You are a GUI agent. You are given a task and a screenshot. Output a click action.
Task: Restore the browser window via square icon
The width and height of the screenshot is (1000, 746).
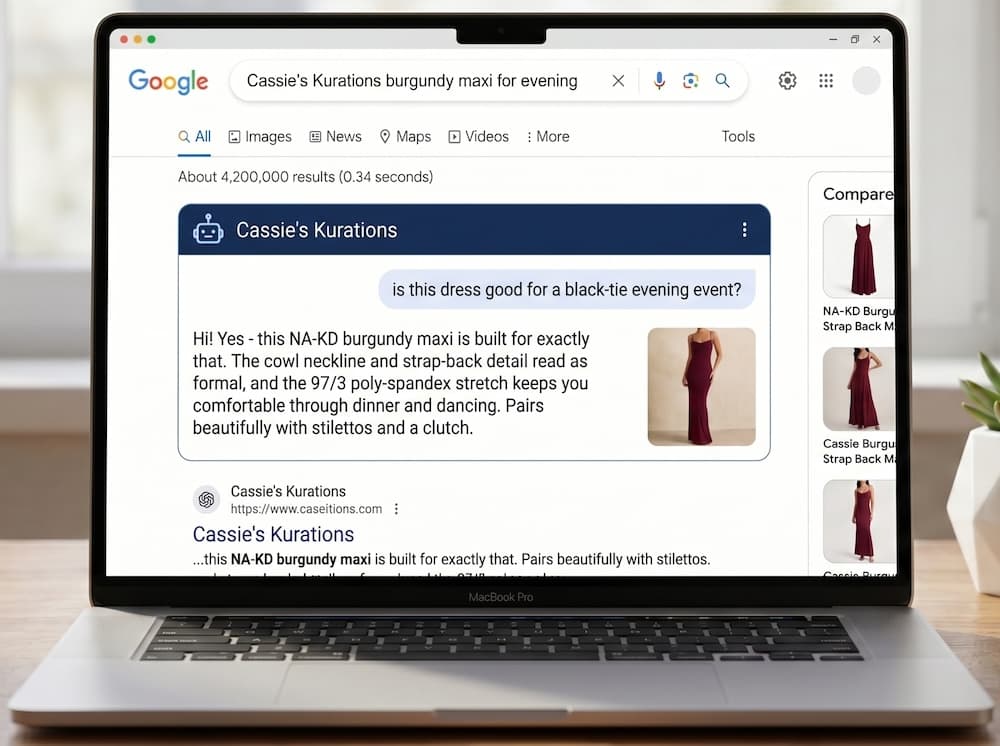pyautogui.click(x=855, y=40)
